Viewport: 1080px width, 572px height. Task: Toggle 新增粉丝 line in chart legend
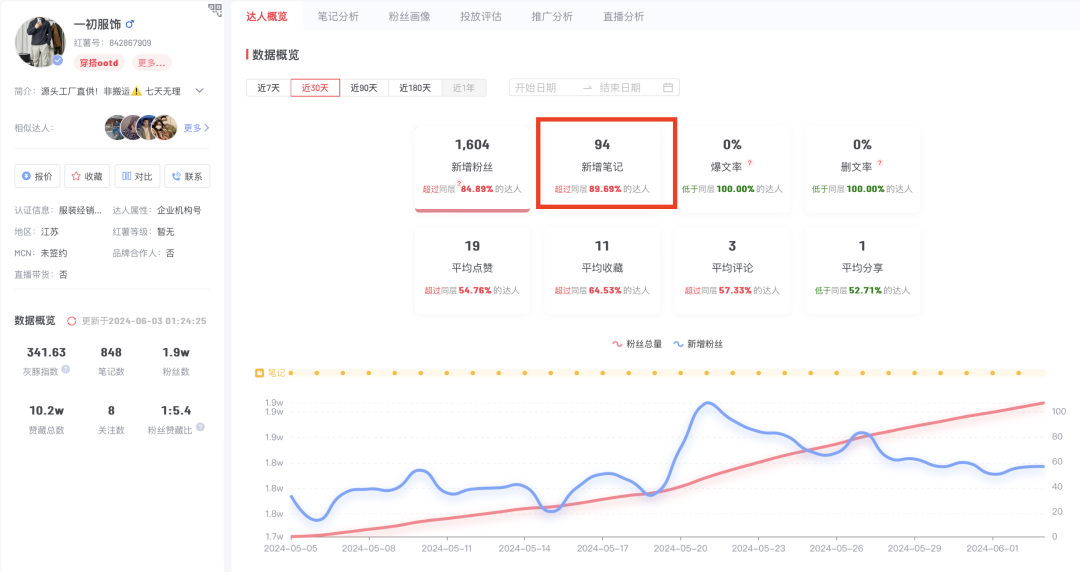(x=698, y=344)
